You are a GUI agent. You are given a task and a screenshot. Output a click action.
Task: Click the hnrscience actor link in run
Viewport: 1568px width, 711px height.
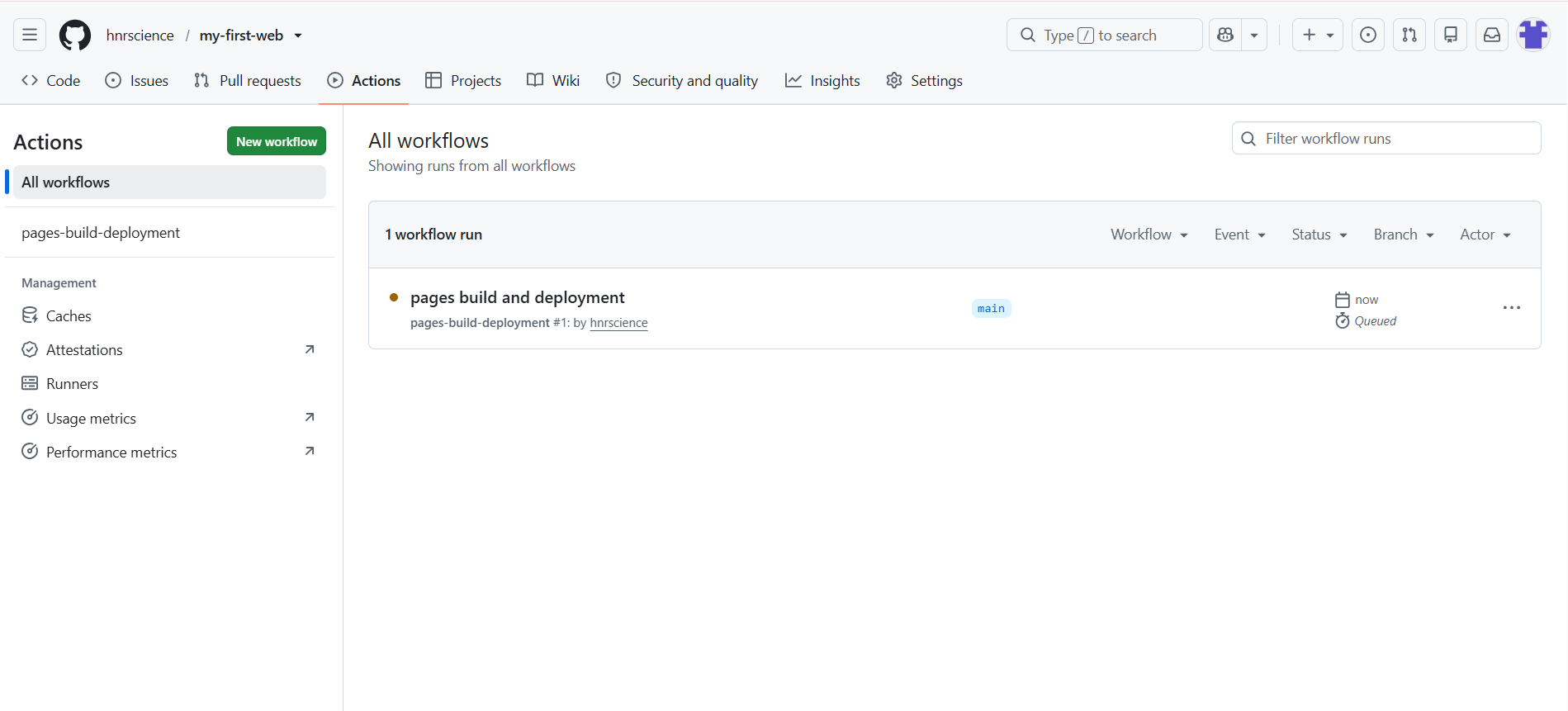[x=618, y=323]
